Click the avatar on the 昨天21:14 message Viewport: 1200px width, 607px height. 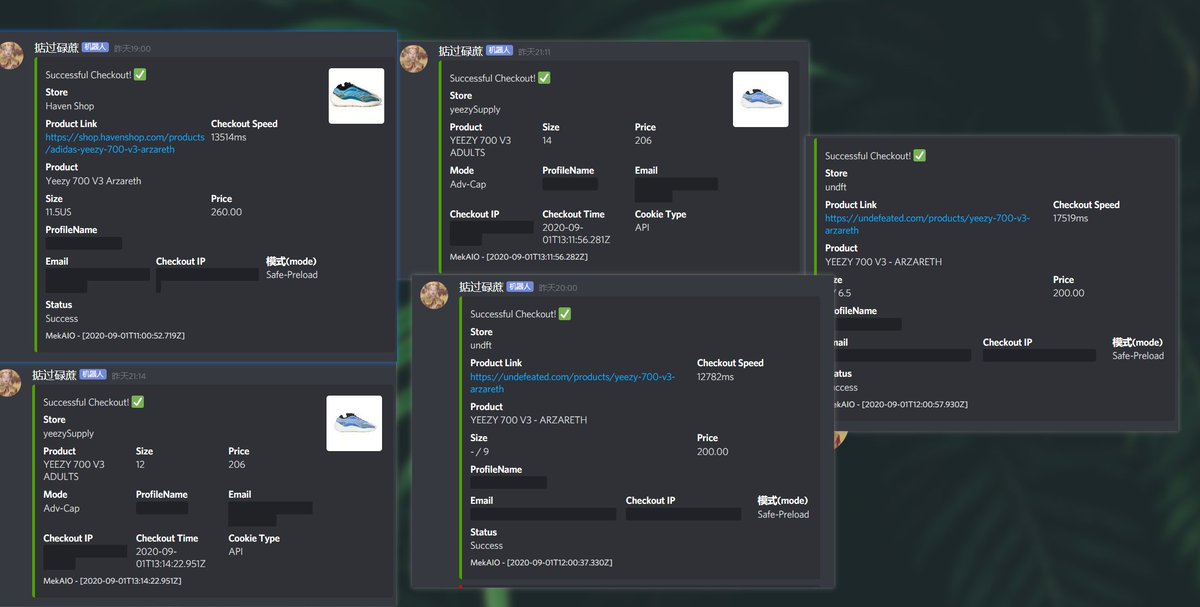coord(10,382)
